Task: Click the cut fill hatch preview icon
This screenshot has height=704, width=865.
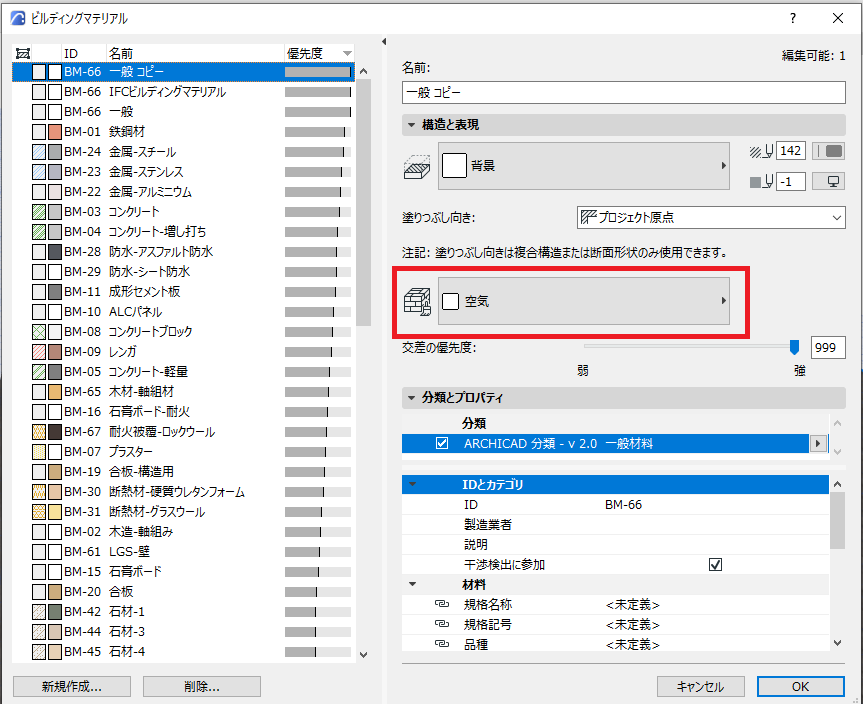Action: tap(417, 167)
